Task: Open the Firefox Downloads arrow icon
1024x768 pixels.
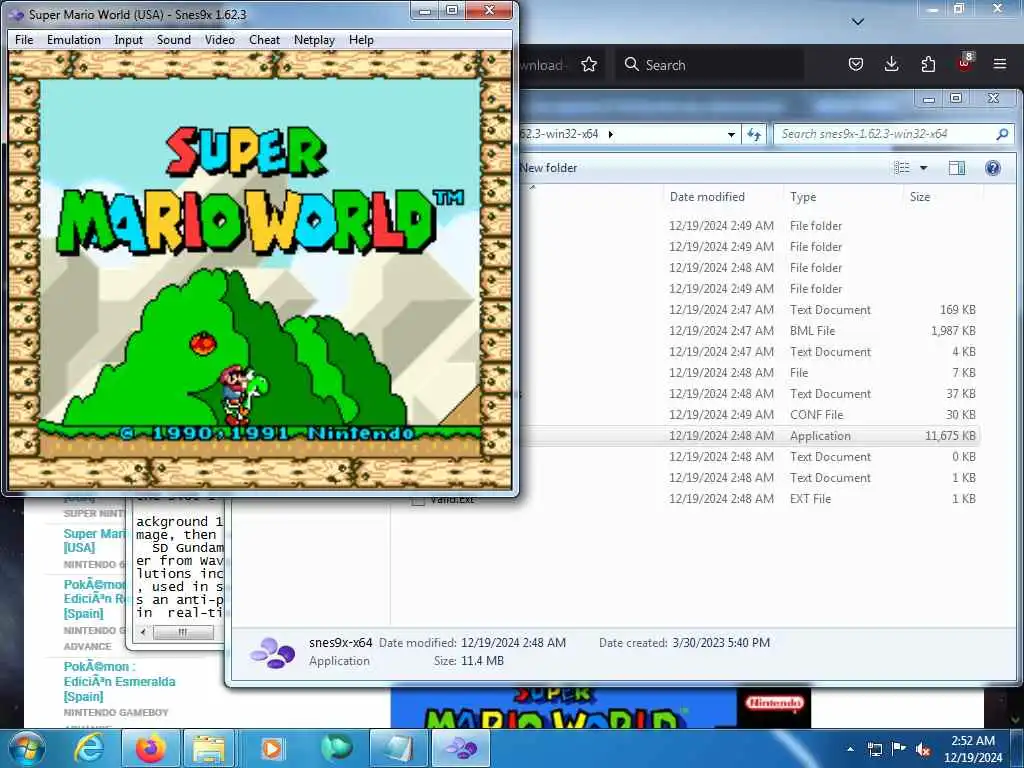Action: point(891,64)
